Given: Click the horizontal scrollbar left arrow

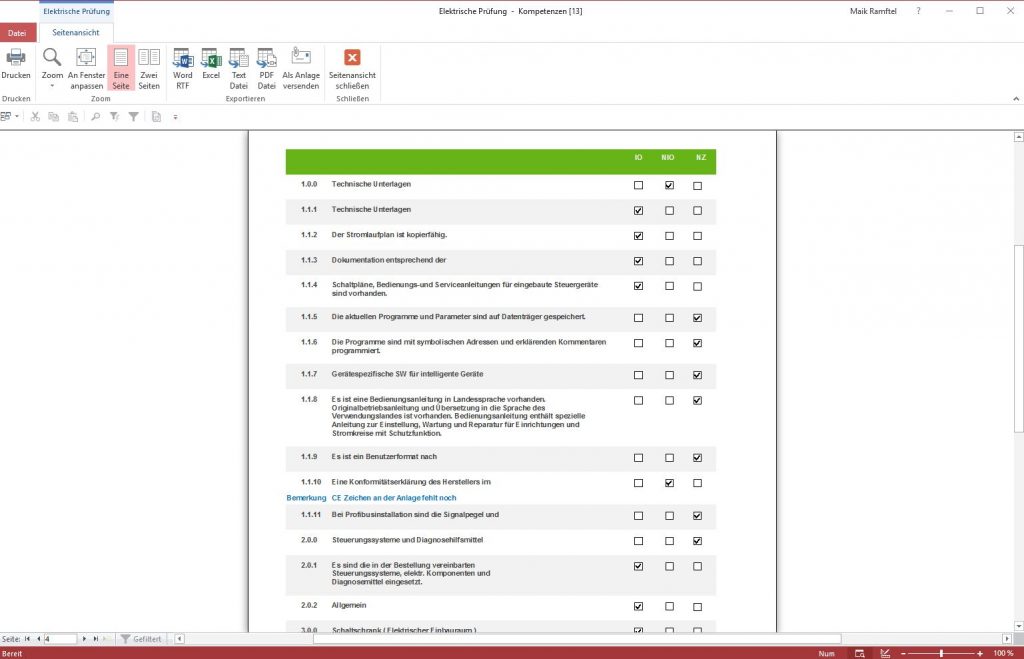Looking at the screenshot, I should [180, 639].
